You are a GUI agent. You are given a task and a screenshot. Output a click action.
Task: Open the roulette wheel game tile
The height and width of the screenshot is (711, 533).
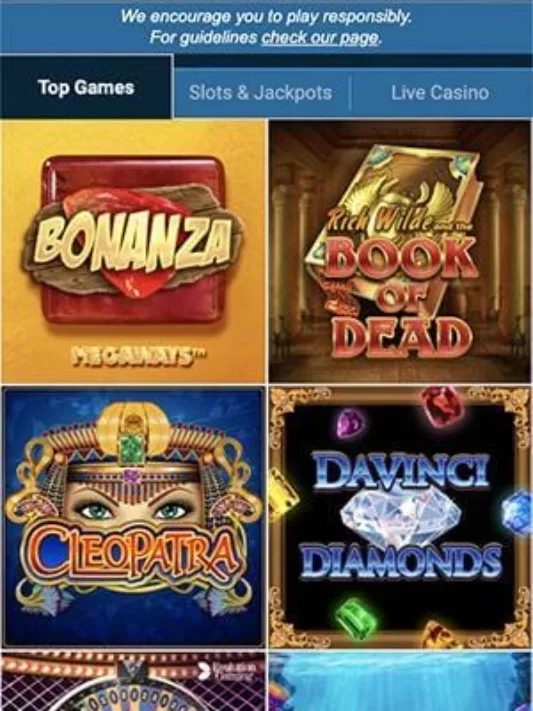coord(133,681)
